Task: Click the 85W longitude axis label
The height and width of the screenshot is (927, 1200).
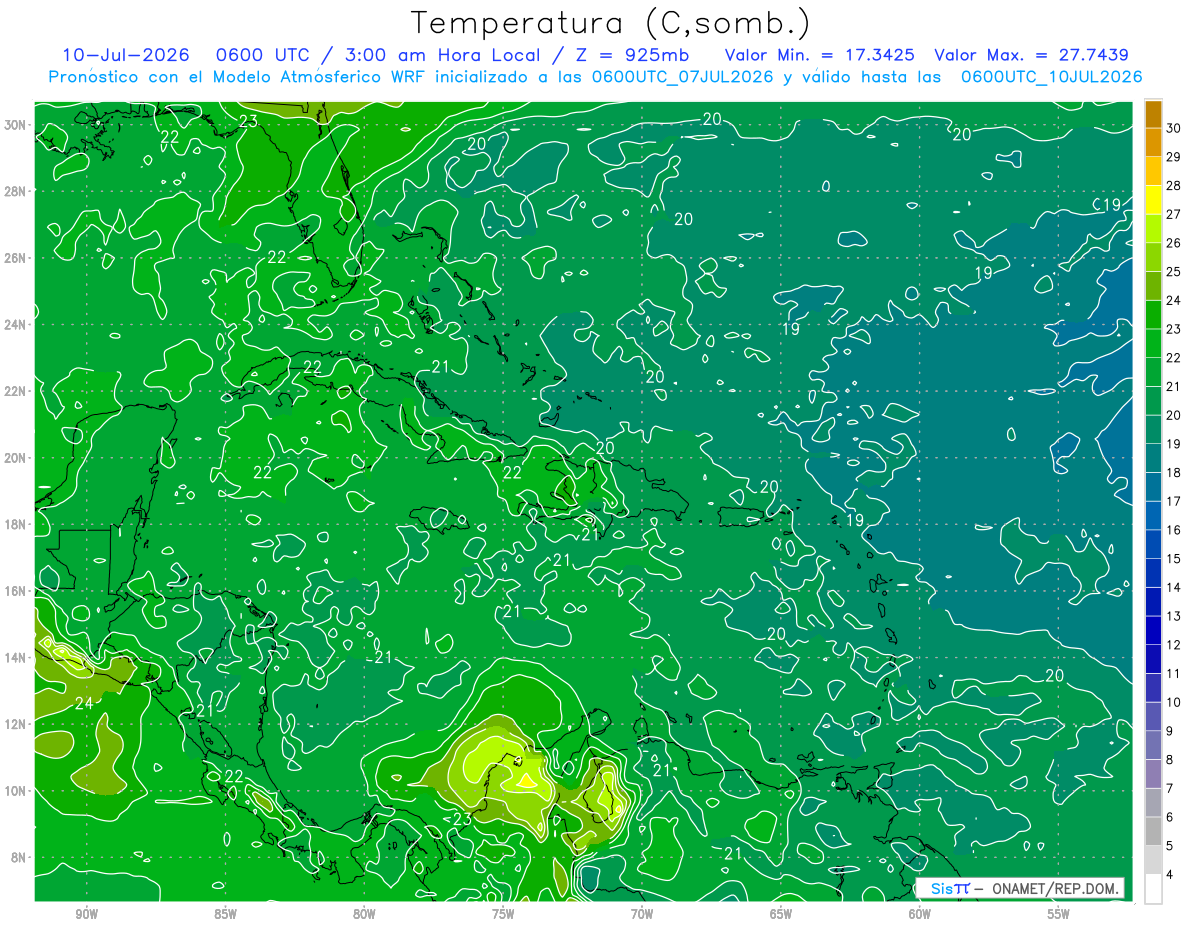Action: point(225,914)
